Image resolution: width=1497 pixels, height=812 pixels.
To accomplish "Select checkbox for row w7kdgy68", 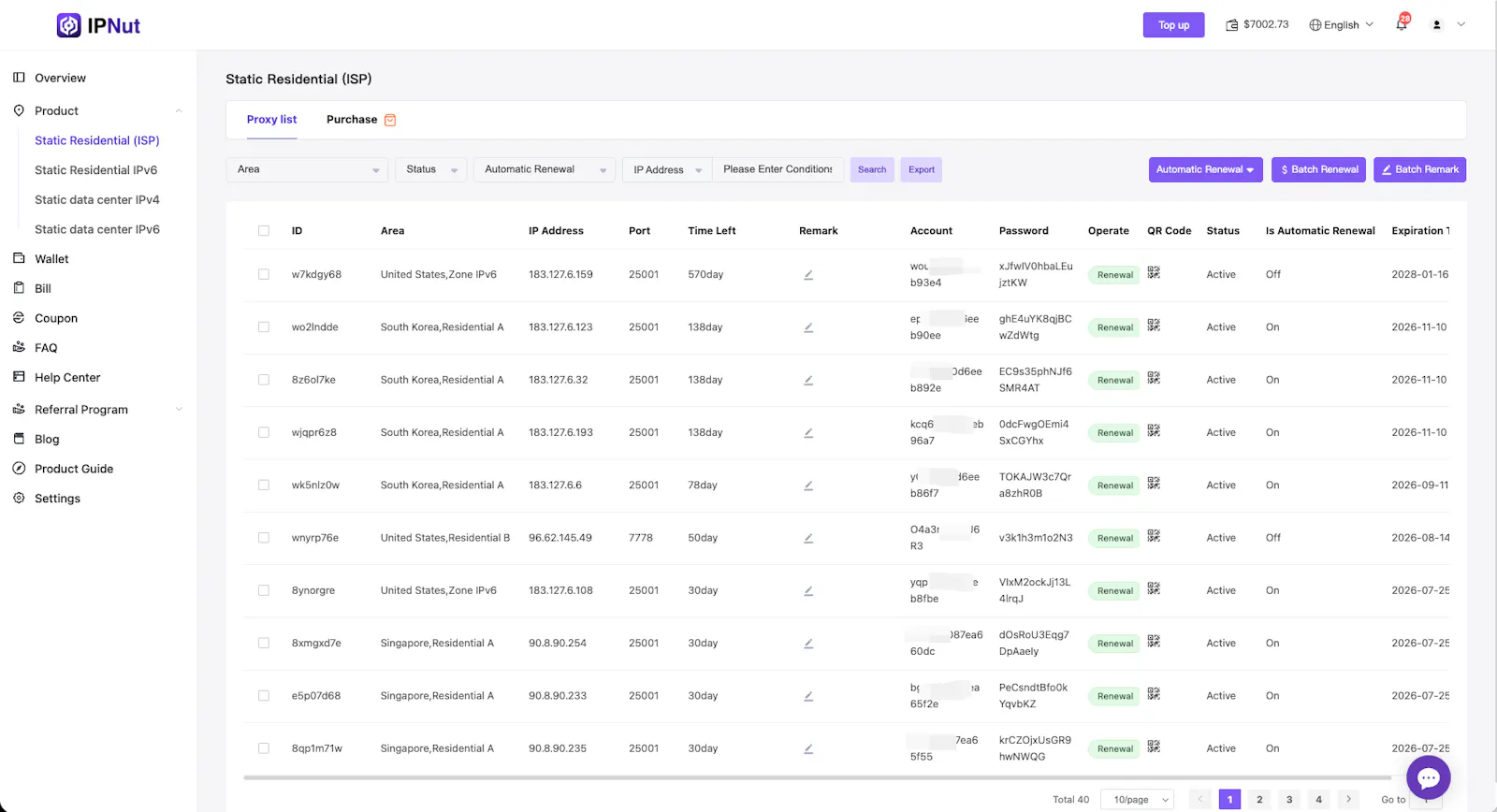I will 264,275.
